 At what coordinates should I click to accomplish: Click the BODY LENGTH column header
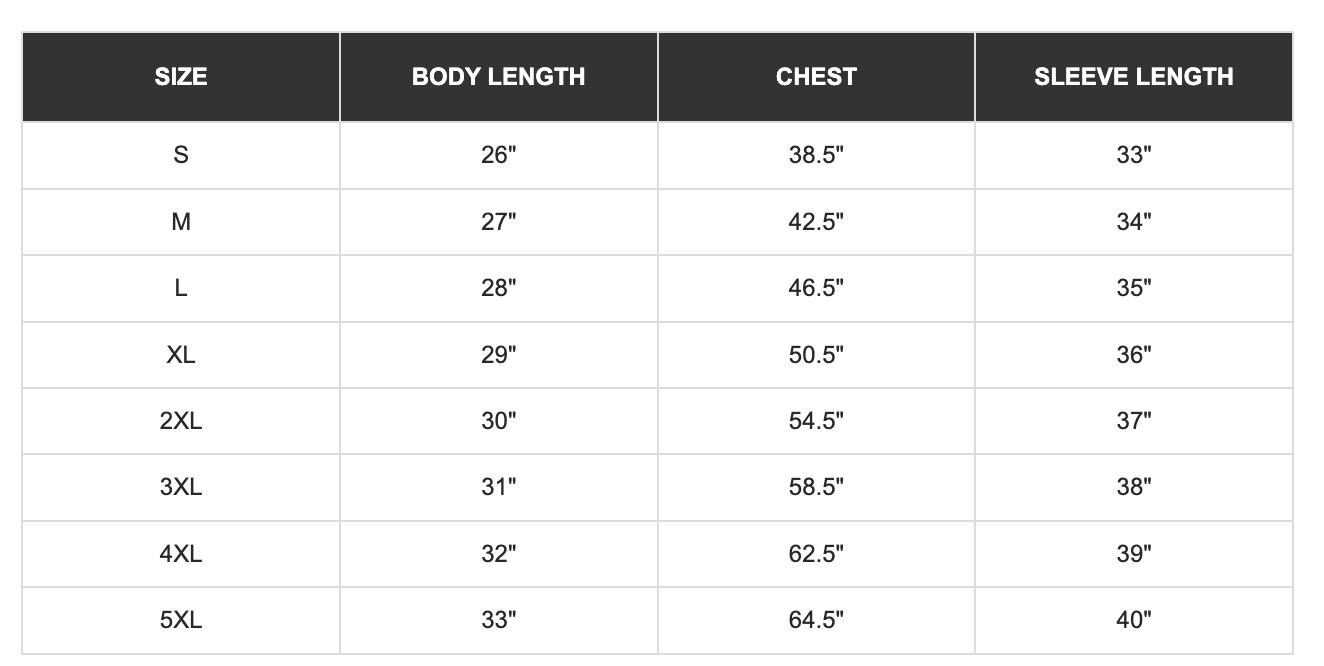(498, 77)
